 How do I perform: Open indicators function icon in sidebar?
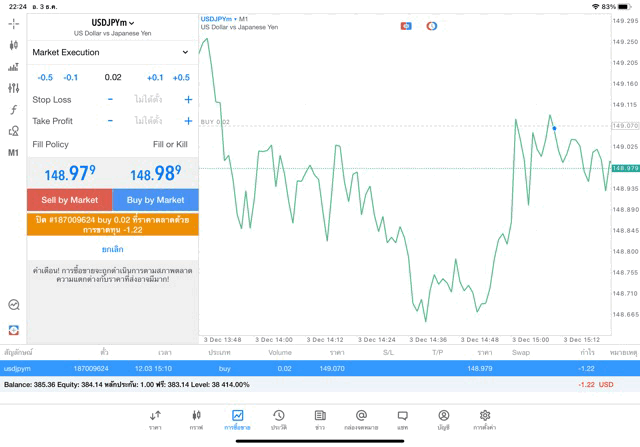coord(13,109)
